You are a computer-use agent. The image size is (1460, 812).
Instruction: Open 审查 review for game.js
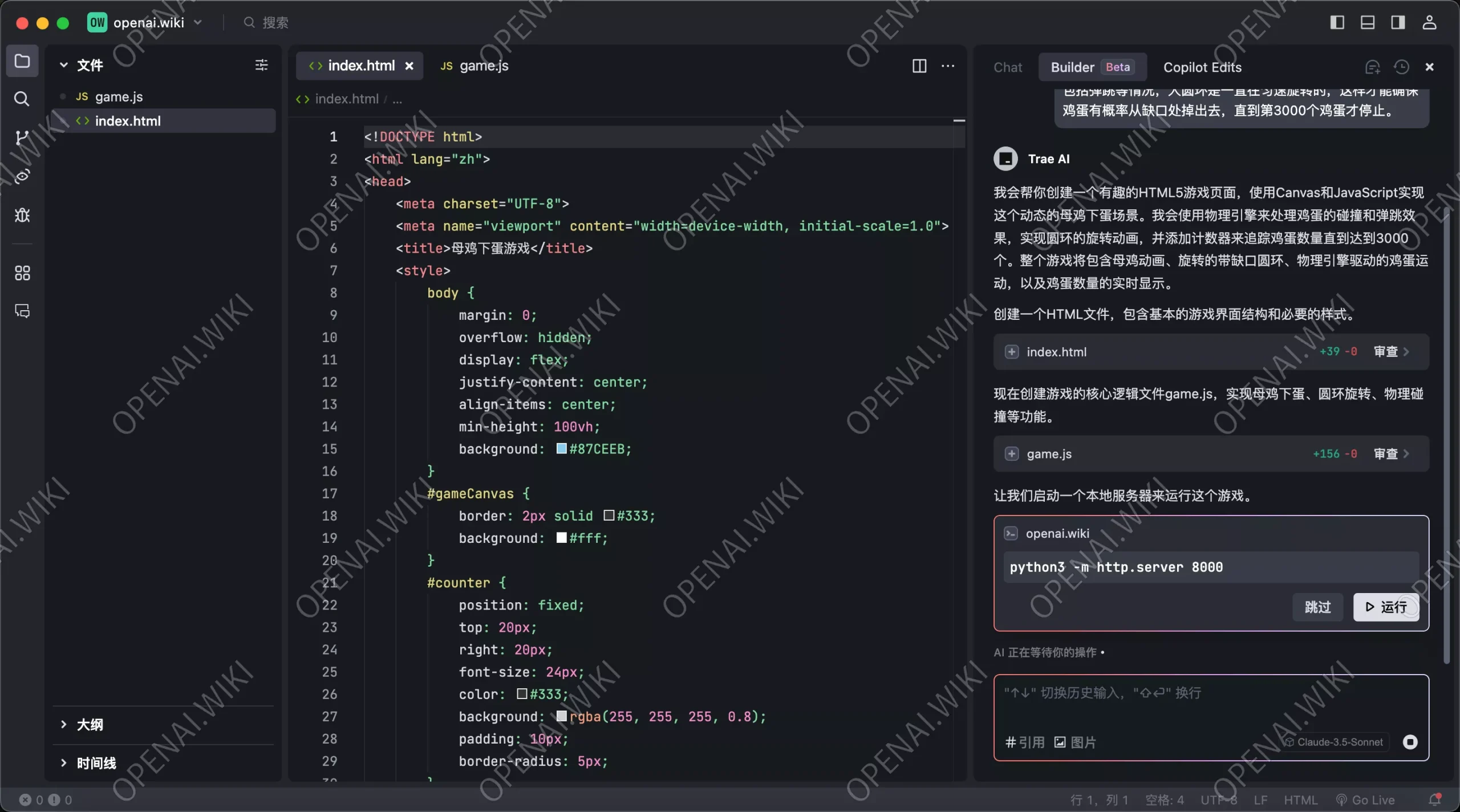tap(1392, 454)
